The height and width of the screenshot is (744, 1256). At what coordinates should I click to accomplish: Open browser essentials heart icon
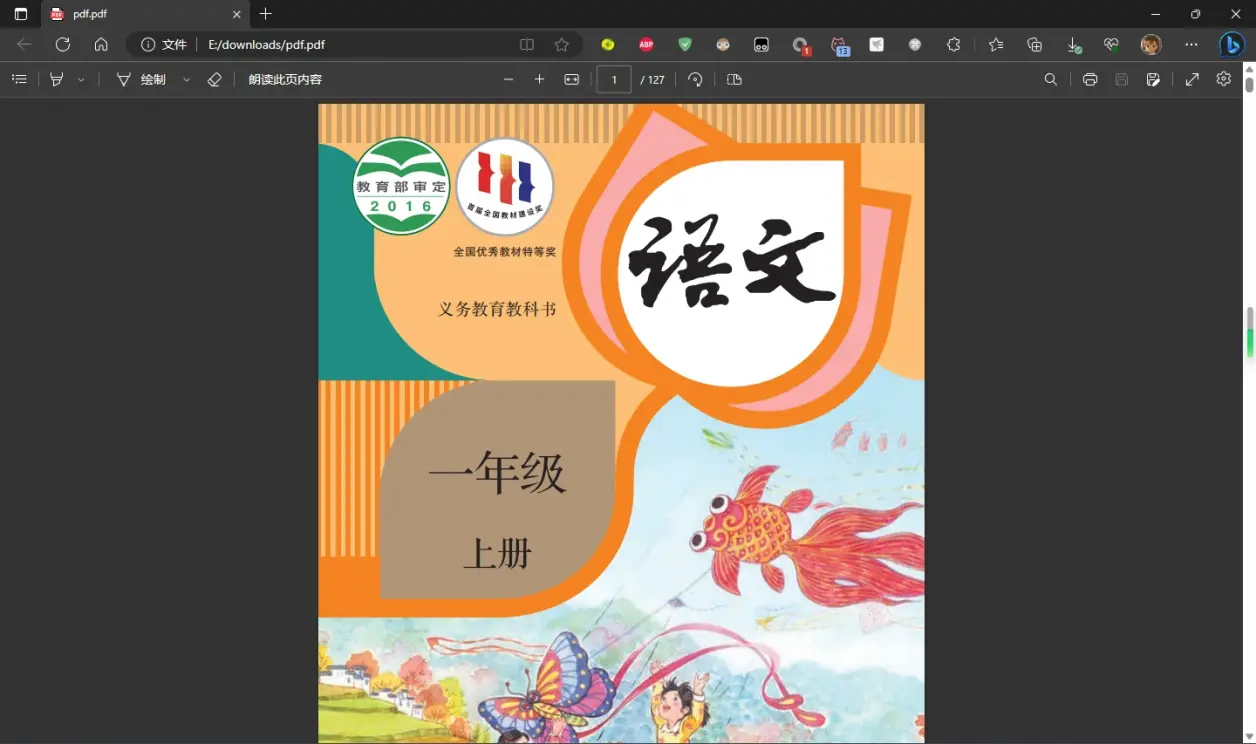pyautogui.click(x=1111, y=44)
